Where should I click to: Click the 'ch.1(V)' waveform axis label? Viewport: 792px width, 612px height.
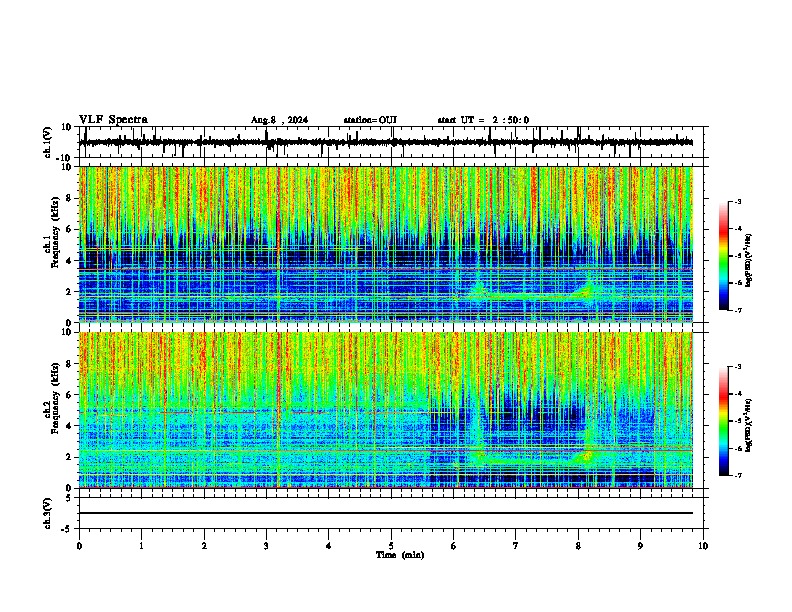click(x=48, y=142)
